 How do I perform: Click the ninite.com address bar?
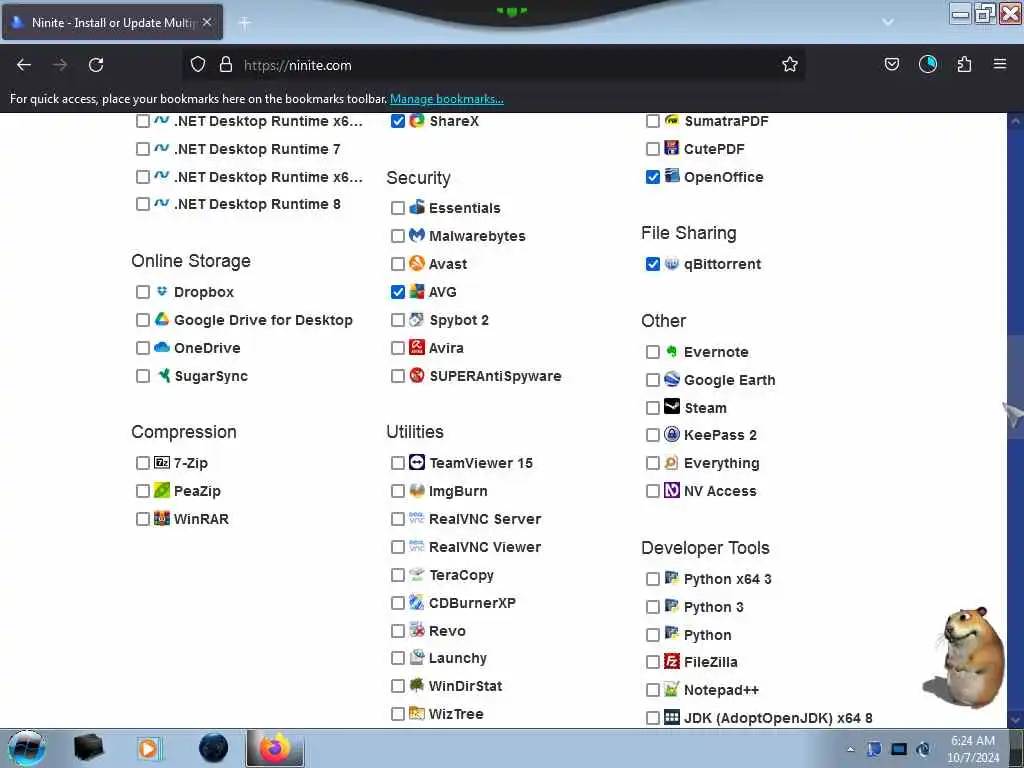tap(493, 65)
